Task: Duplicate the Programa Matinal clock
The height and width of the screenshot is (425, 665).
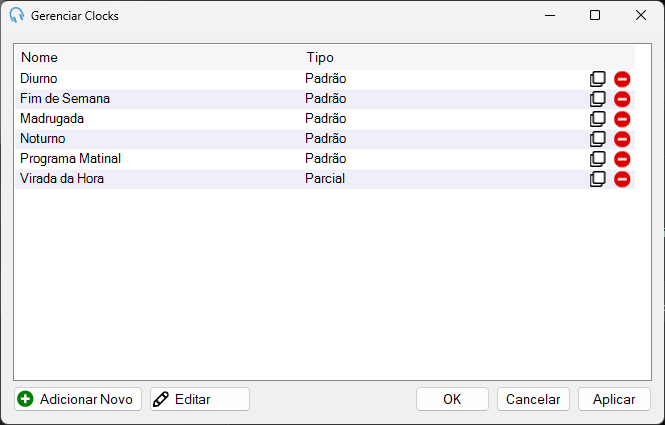Action: [598, 159]
